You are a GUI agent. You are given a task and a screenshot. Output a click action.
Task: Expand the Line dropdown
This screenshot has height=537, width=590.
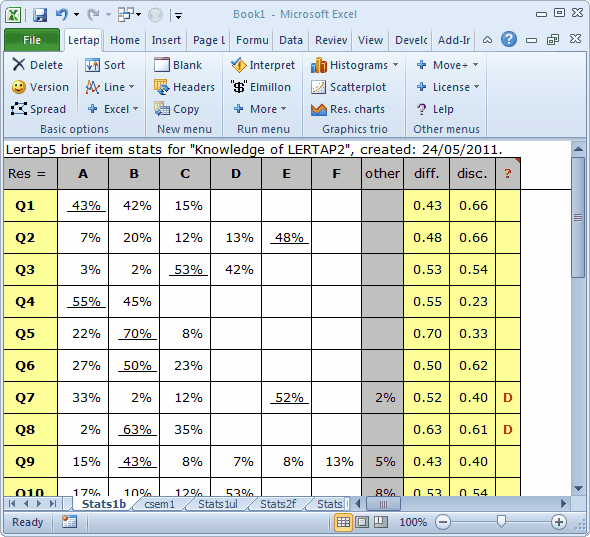click(x=131, y=87)
